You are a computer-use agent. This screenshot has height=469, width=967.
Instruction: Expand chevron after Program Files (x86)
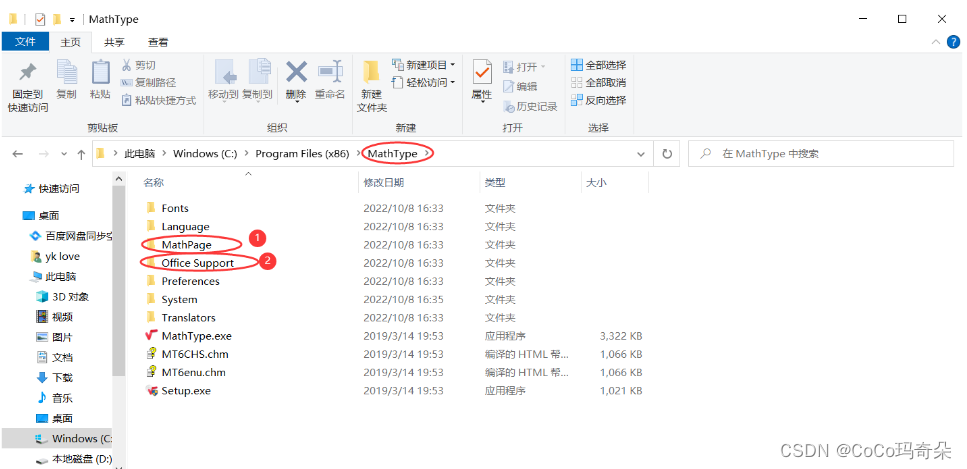tap(360, 154)
